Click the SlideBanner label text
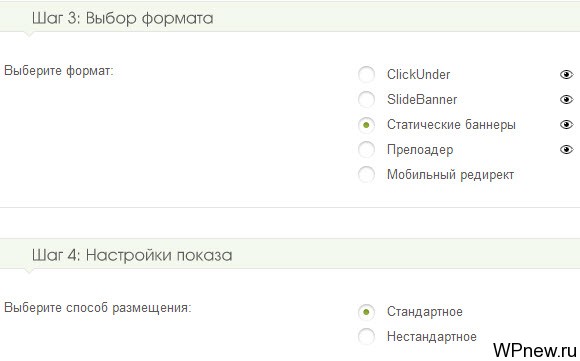The height and width of the screenshot is (361, 580). (x=422, y=99)
